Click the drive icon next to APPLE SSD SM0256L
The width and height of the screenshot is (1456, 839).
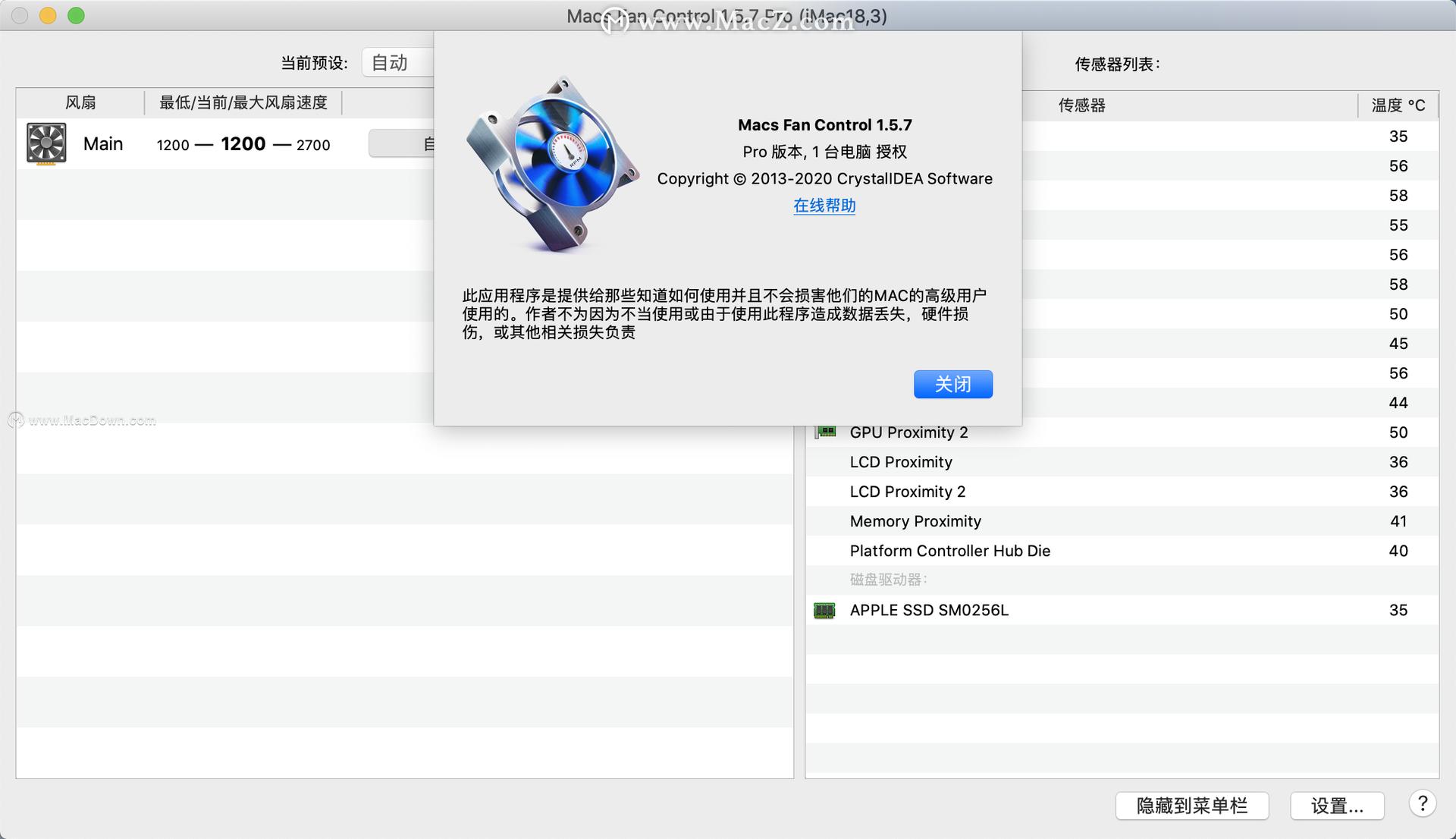tap(827, 609)
